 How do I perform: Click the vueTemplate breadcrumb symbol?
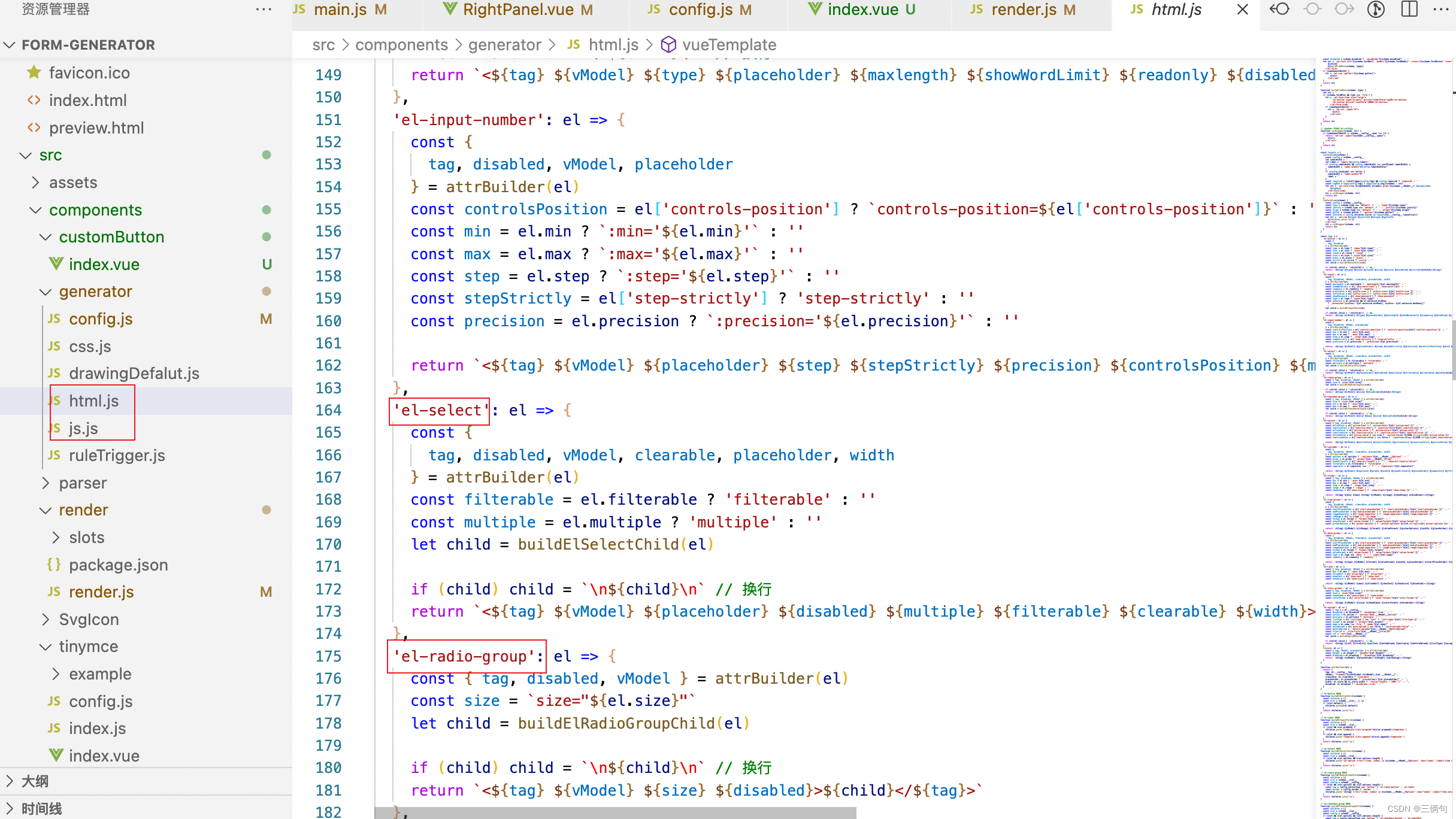tap(729, 45)
